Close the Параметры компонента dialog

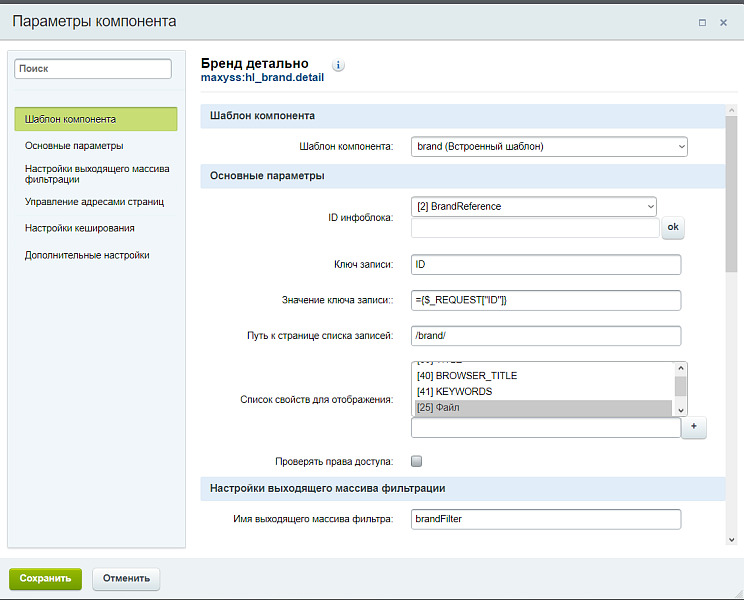coord(723,22)
